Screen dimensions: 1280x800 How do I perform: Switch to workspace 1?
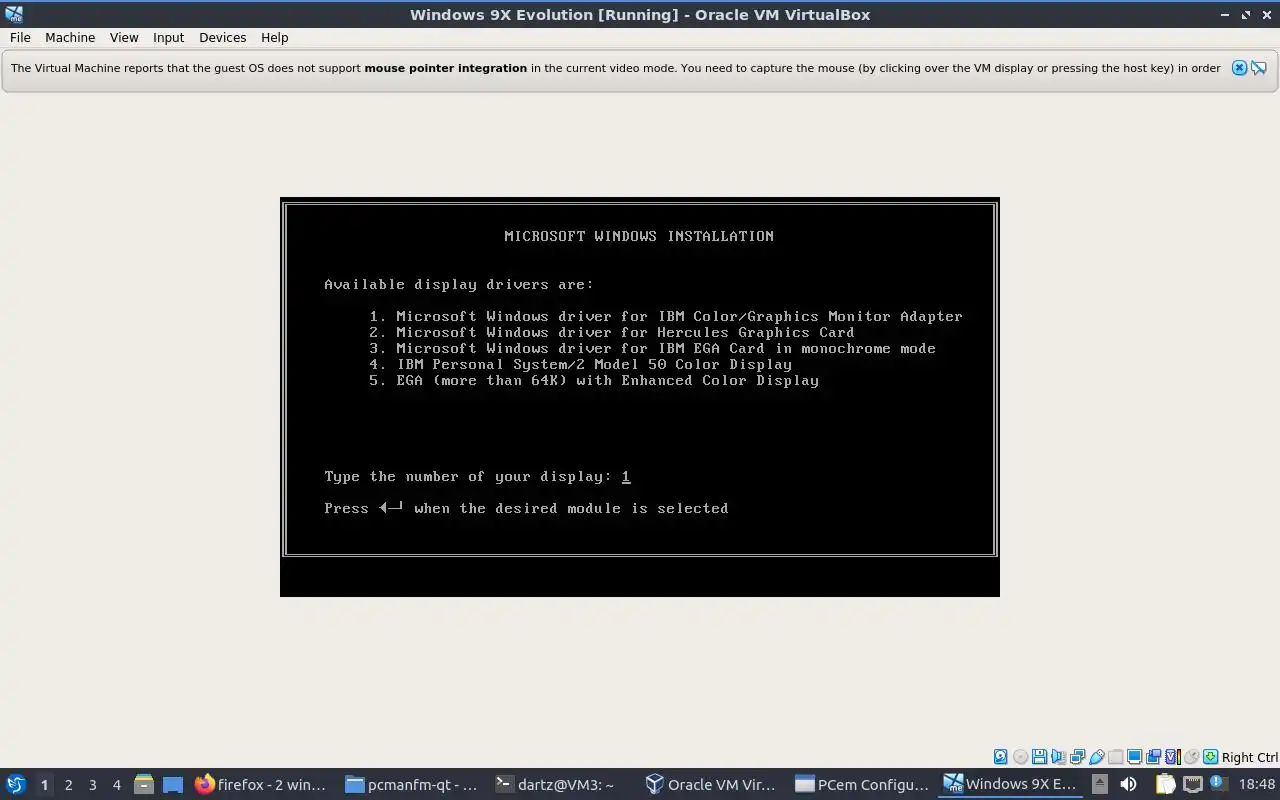click(44, 785)
